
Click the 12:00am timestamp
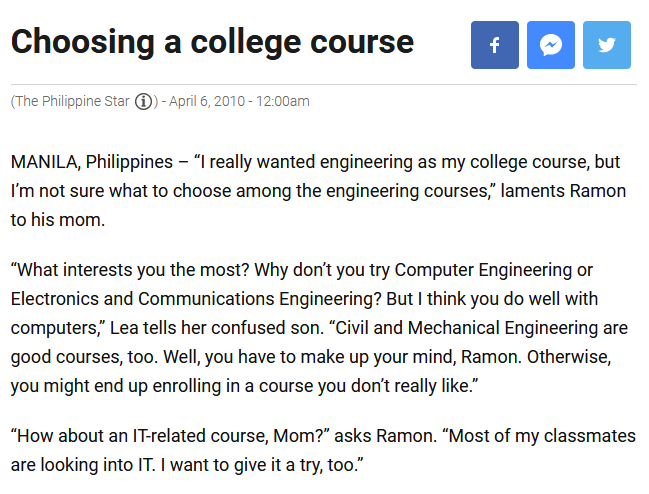coord(283,101)
